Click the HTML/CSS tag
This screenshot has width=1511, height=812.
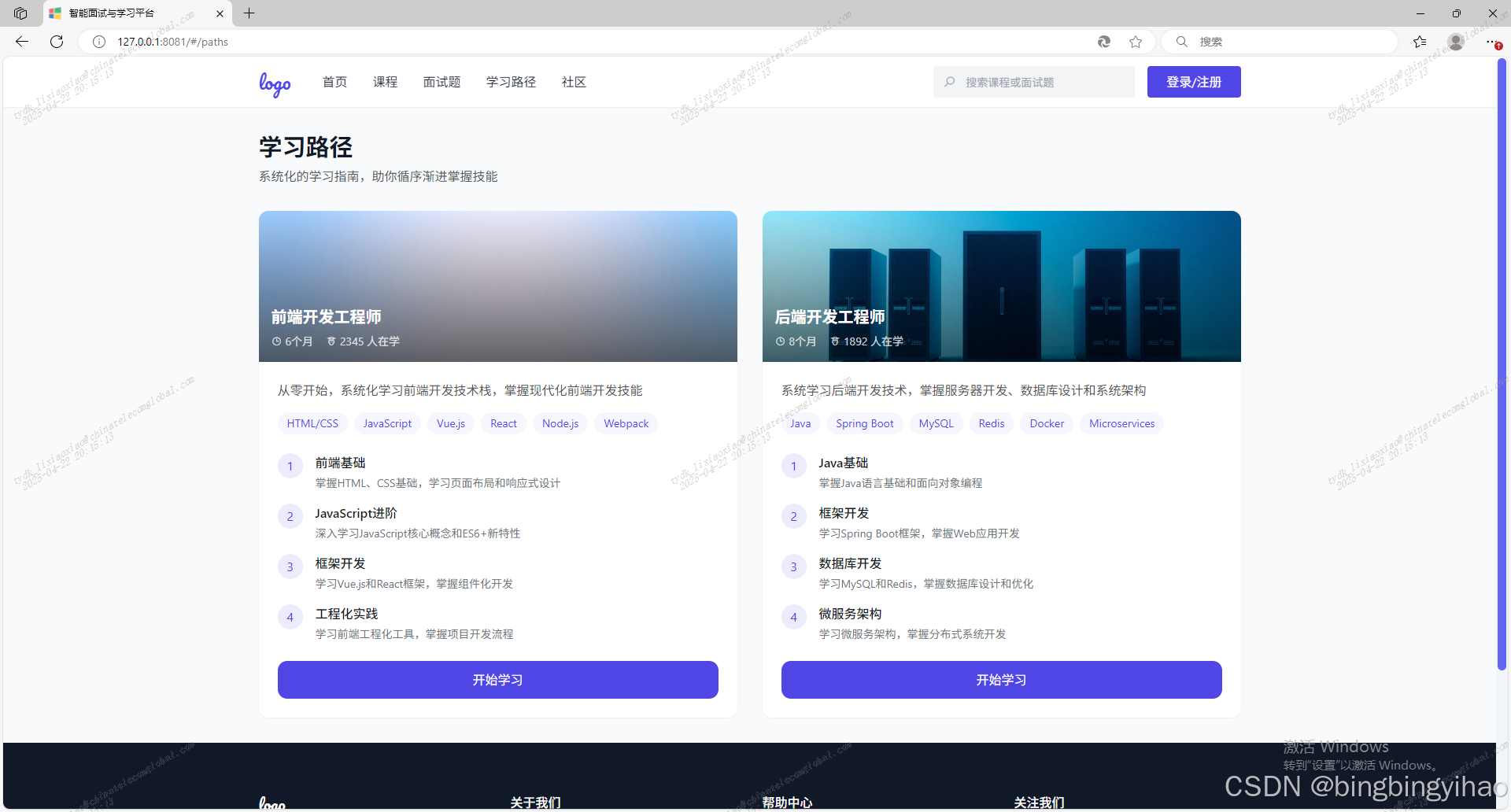point(312,423)
